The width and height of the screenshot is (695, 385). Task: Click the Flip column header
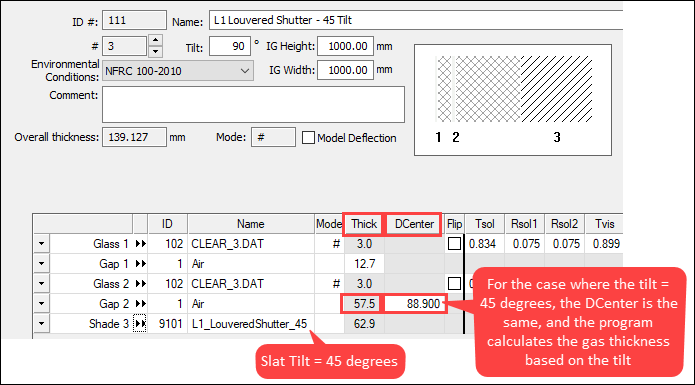(454, 224)
